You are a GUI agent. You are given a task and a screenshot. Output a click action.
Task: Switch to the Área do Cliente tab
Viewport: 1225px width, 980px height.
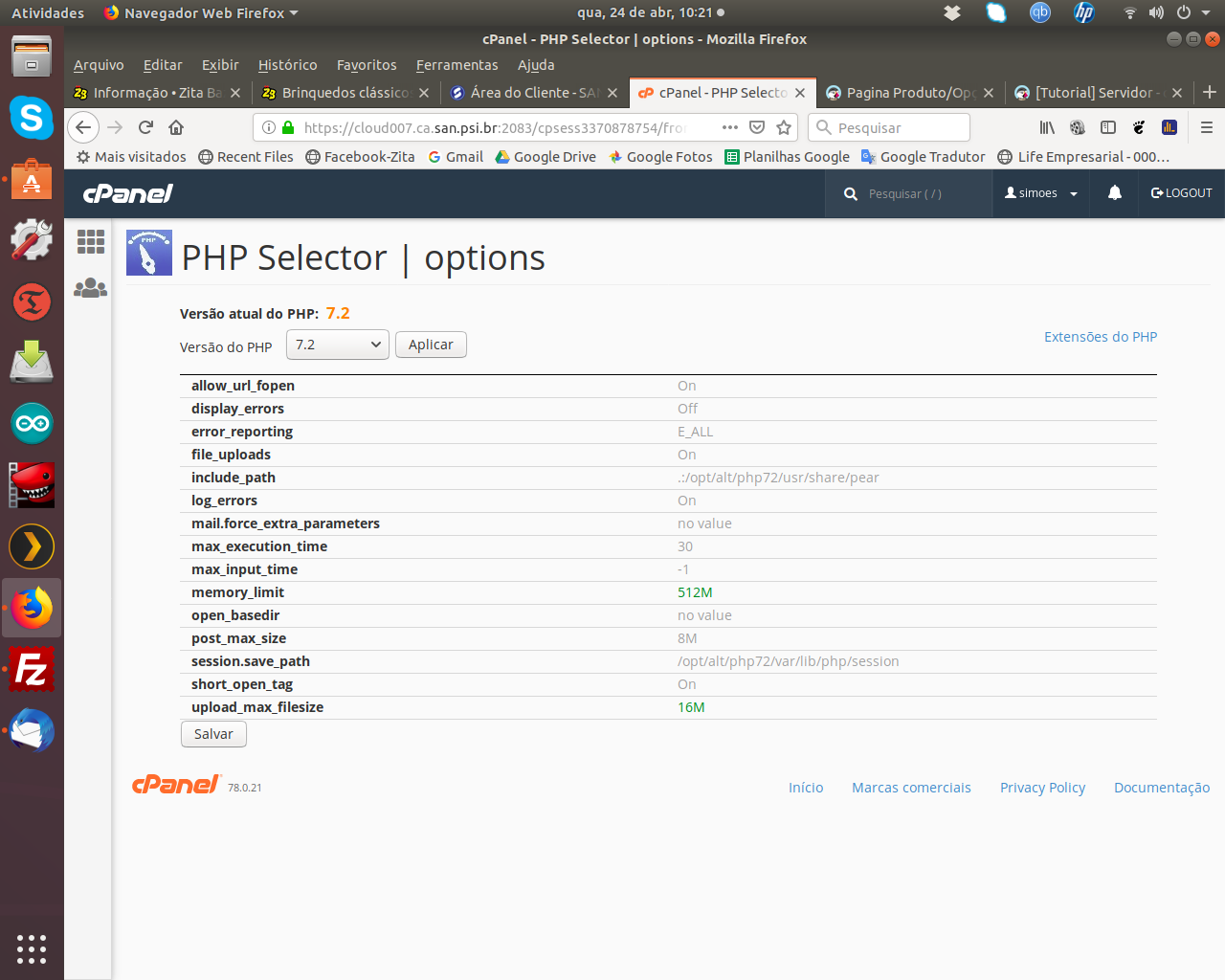(x=534, y=93)
